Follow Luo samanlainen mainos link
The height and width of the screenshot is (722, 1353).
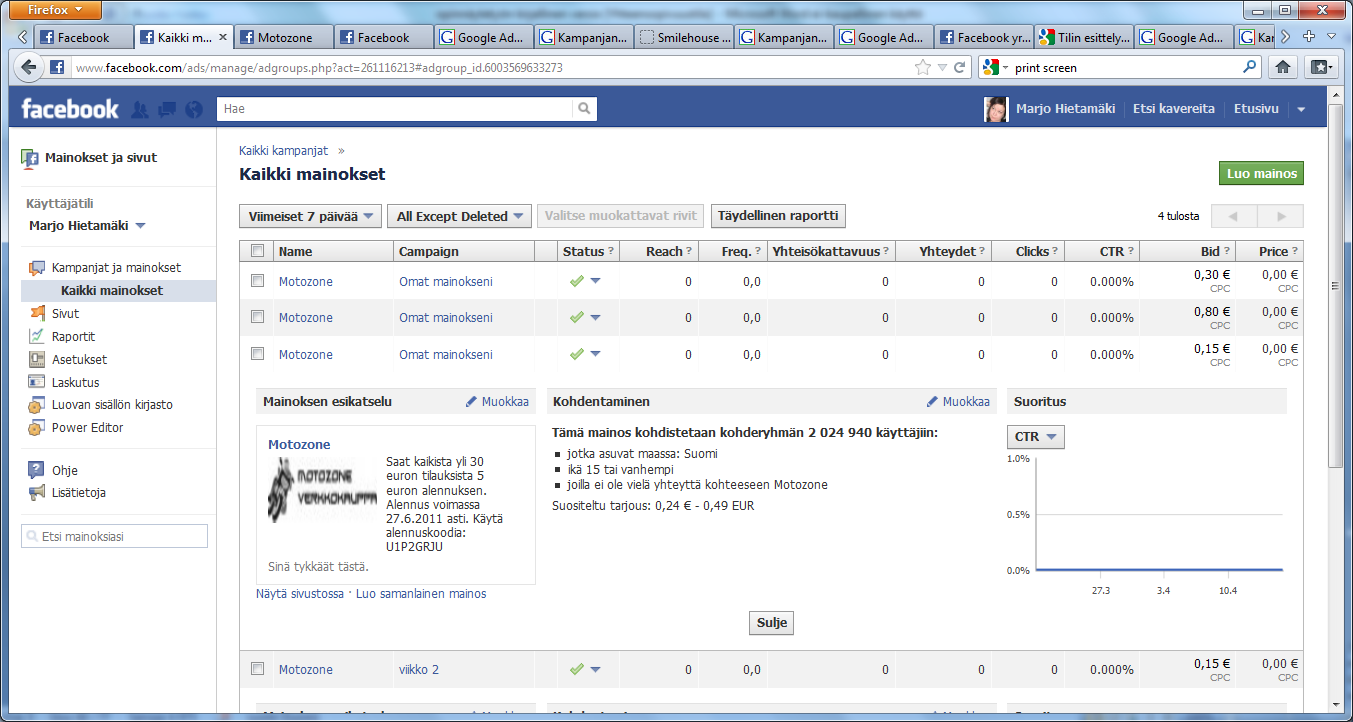tap(421, 594)
